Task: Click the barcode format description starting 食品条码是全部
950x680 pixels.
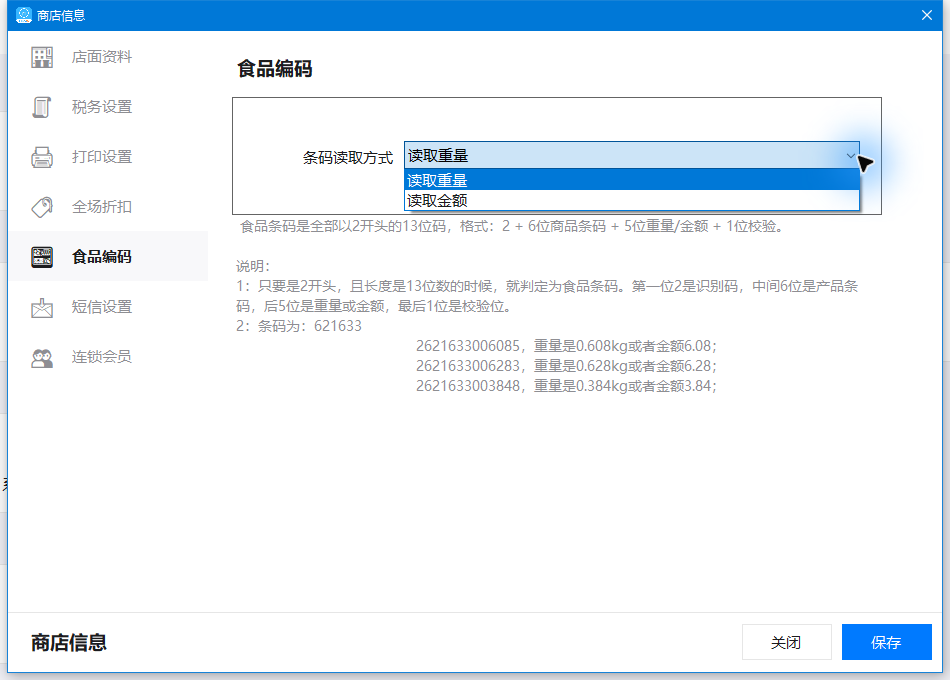Action: click(x=513, y=227)
